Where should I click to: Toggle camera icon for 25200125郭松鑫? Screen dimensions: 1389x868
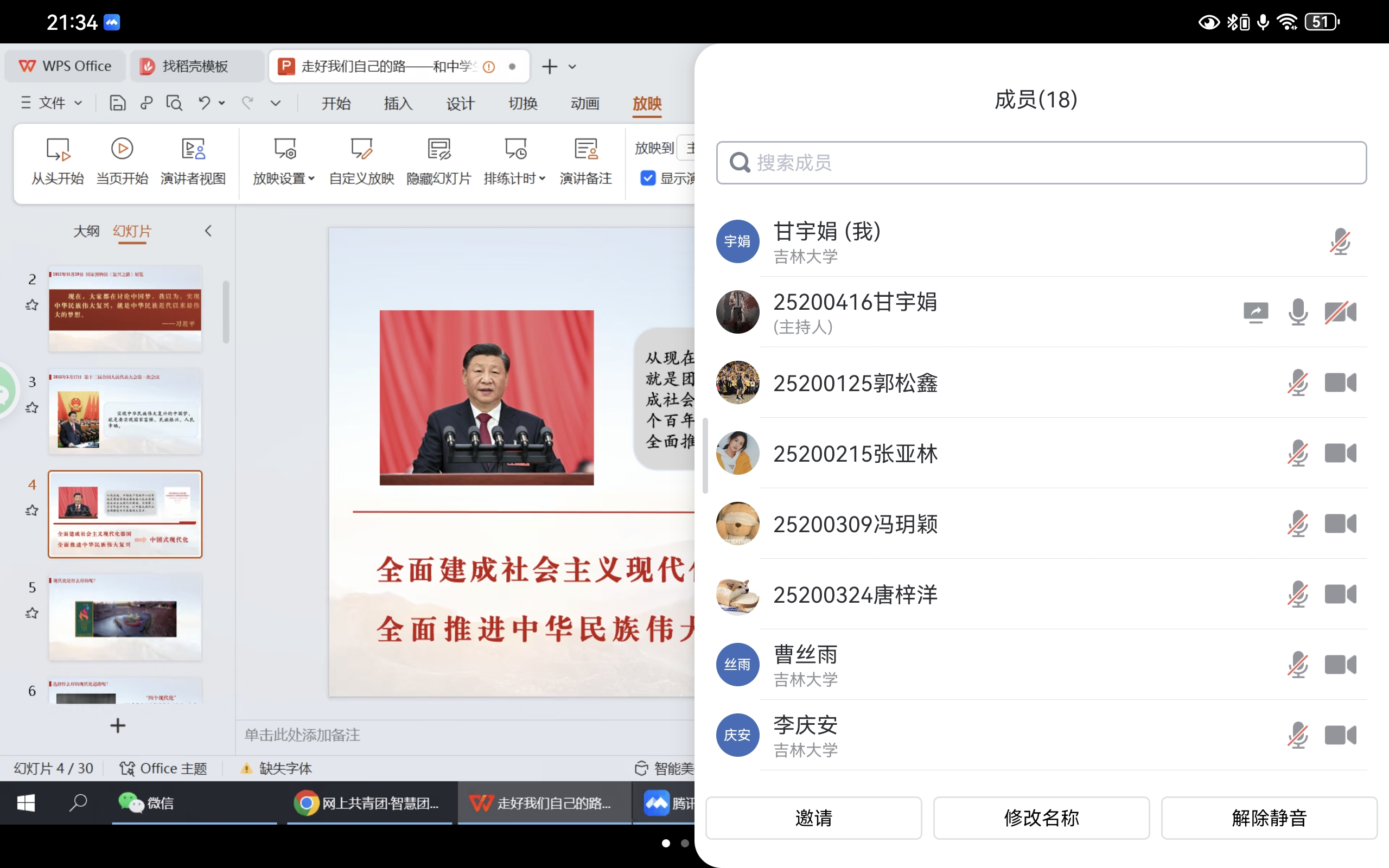(x=1340, y=383)
